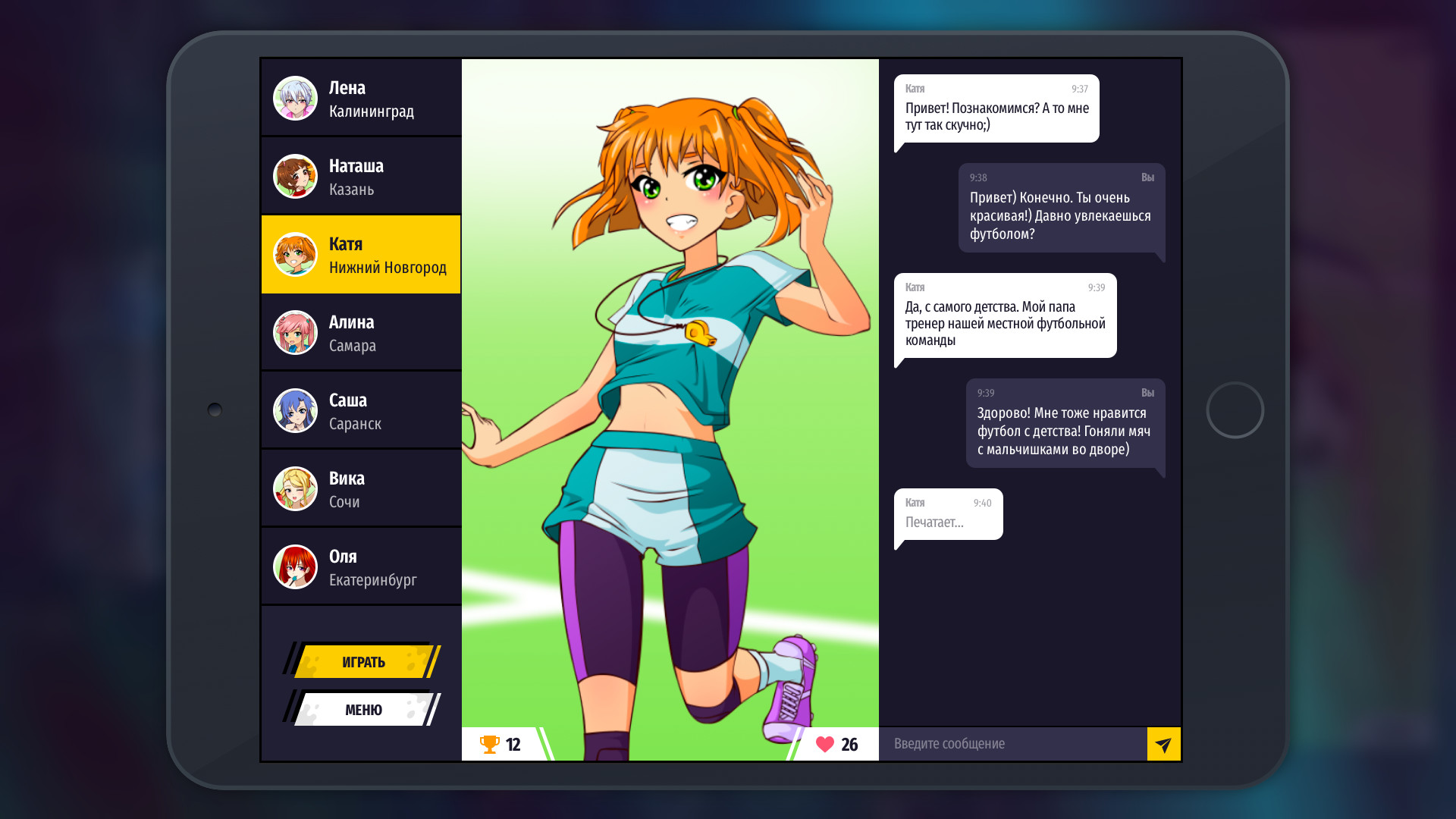
Task: Click Алина's pink-haired avatar icon
Action: click(x=295, y=333)
